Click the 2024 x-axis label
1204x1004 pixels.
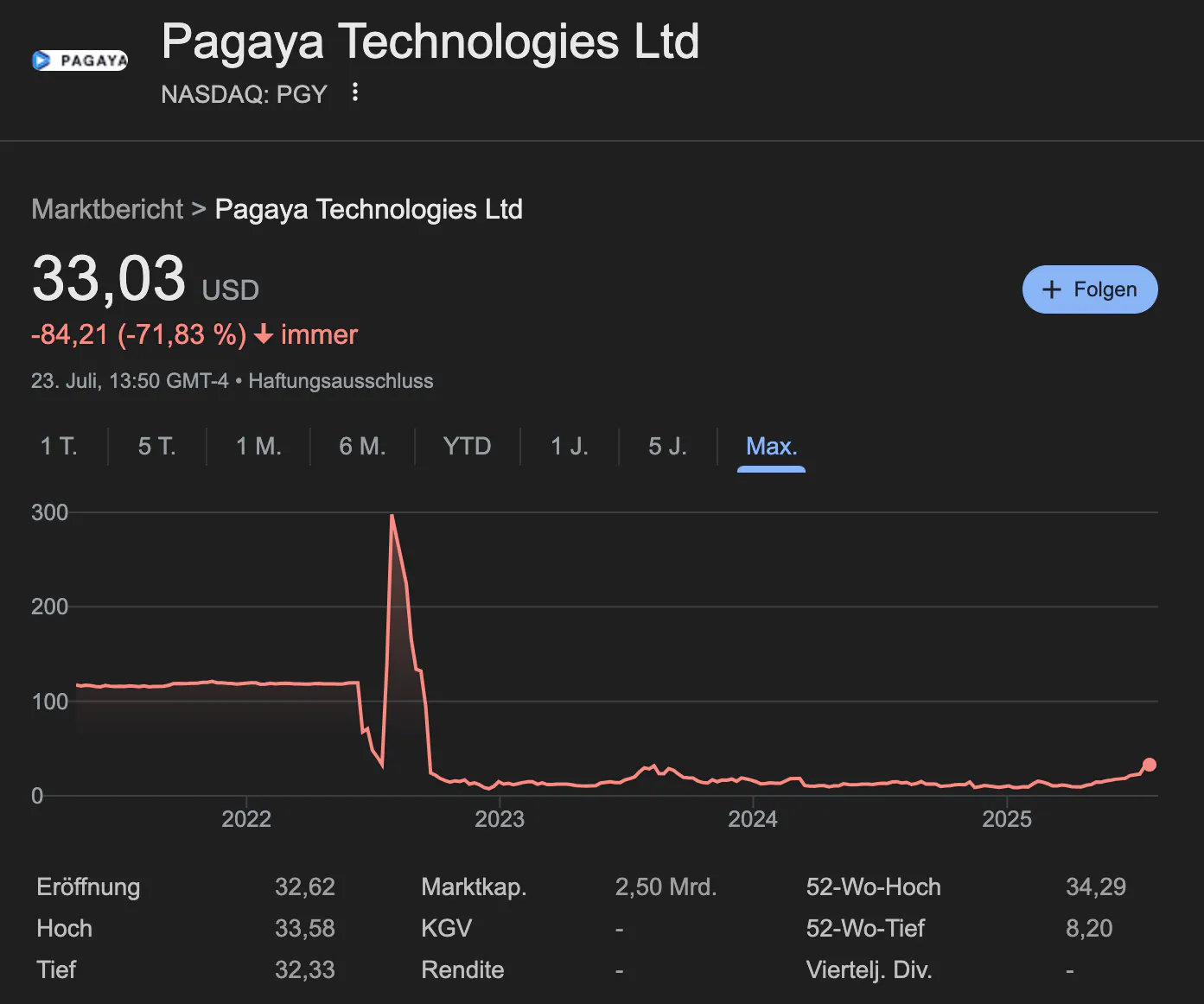[753, 819]
